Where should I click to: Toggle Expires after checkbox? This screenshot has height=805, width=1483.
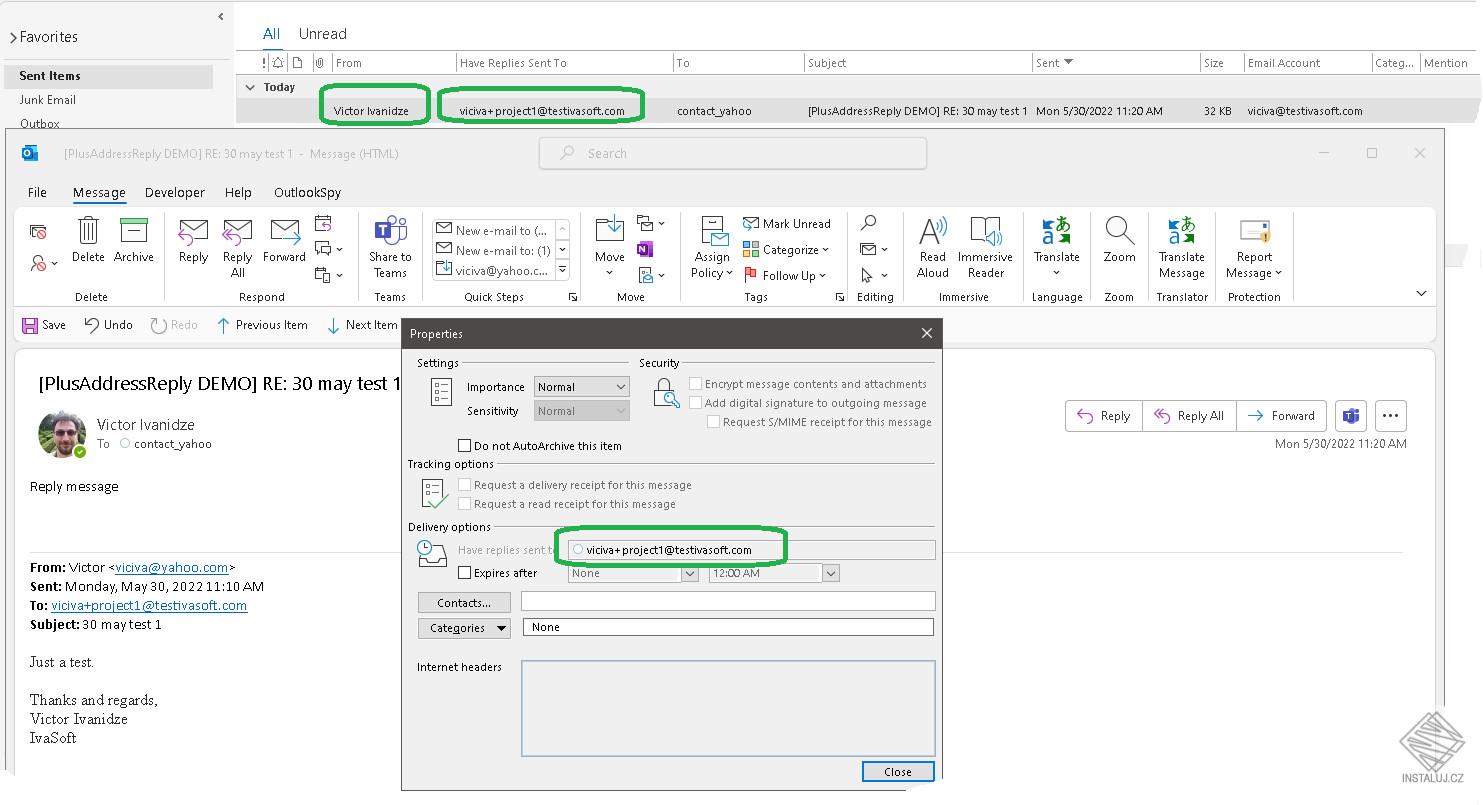464,573
